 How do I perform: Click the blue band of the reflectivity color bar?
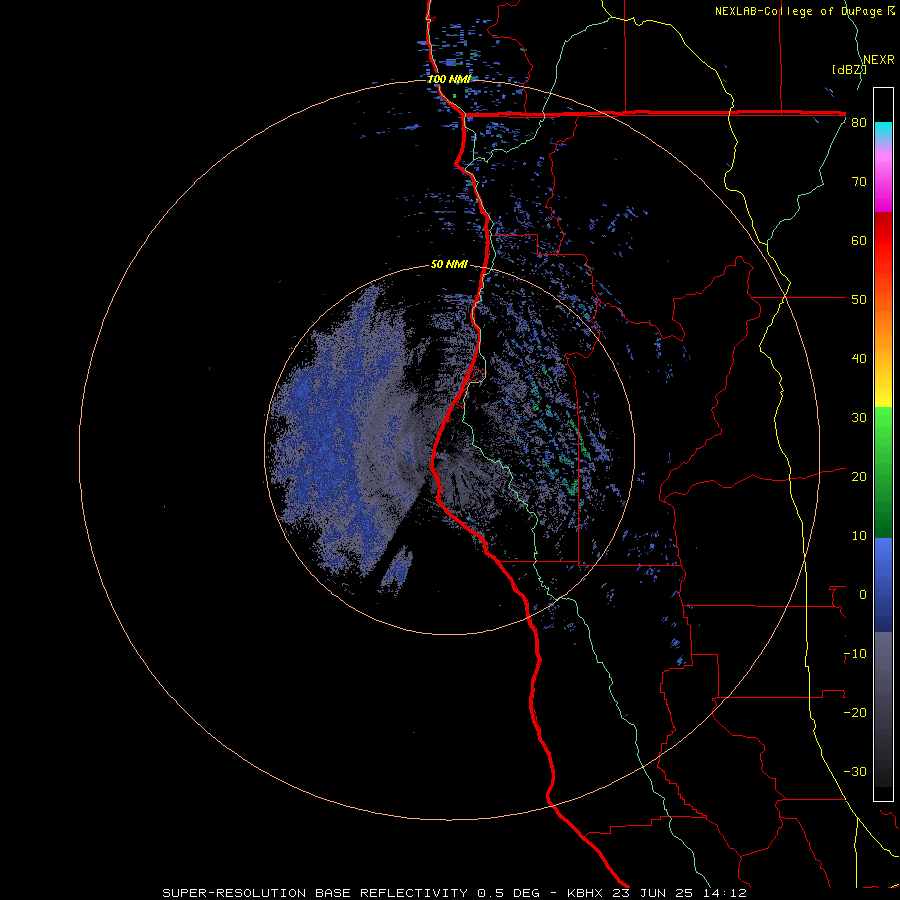click(883, 585)
